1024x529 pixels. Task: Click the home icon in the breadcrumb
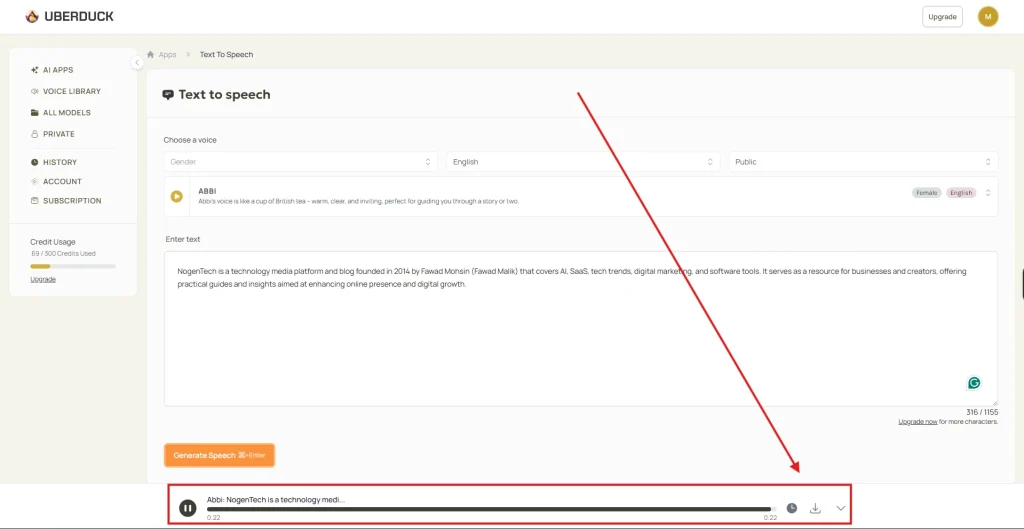(150, 54)
